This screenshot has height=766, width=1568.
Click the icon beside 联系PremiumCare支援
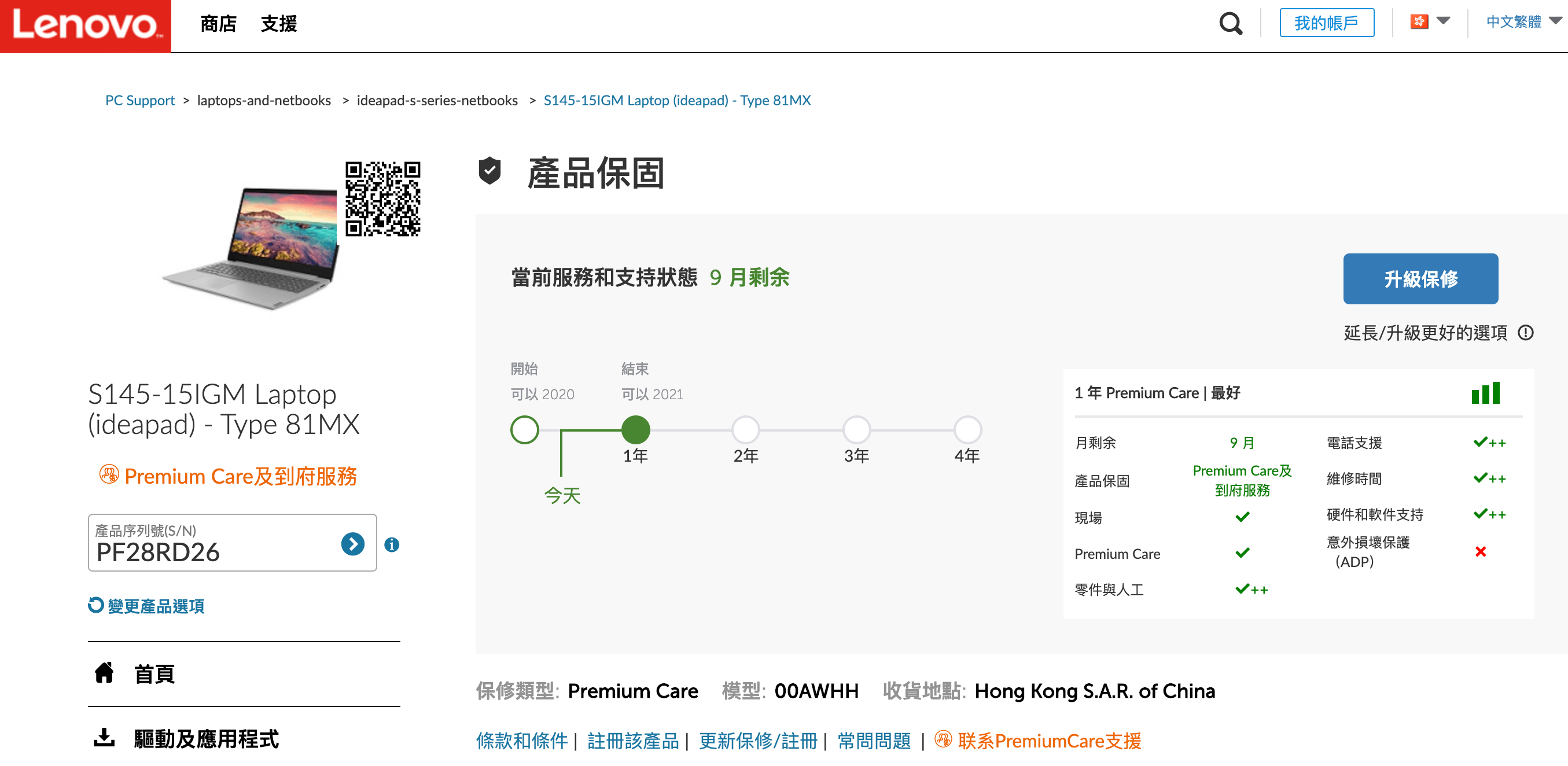click(943, 739)
